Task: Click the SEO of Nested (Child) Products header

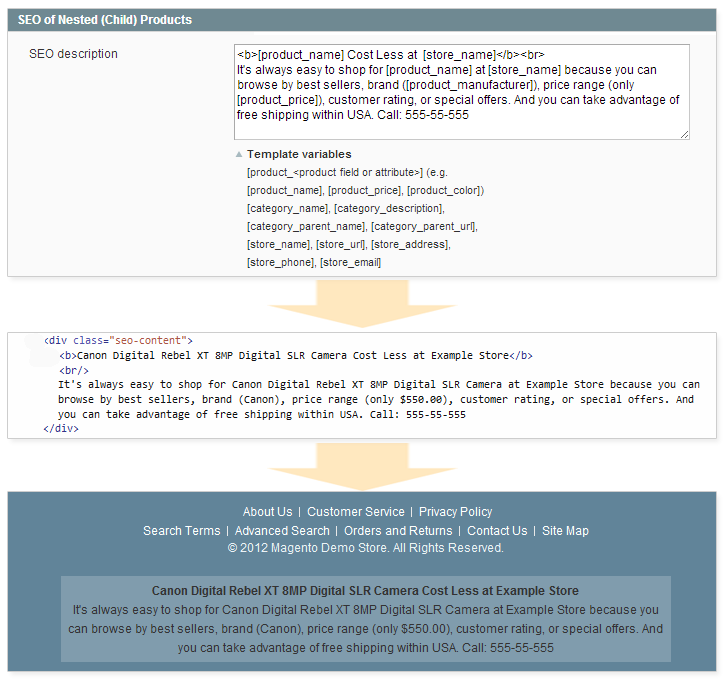Action: pyautogui.click(x=105, y=20)
